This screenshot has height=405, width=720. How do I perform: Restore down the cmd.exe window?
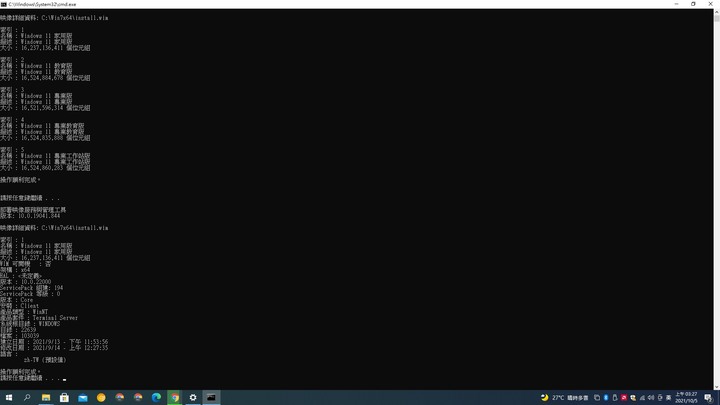693,4
